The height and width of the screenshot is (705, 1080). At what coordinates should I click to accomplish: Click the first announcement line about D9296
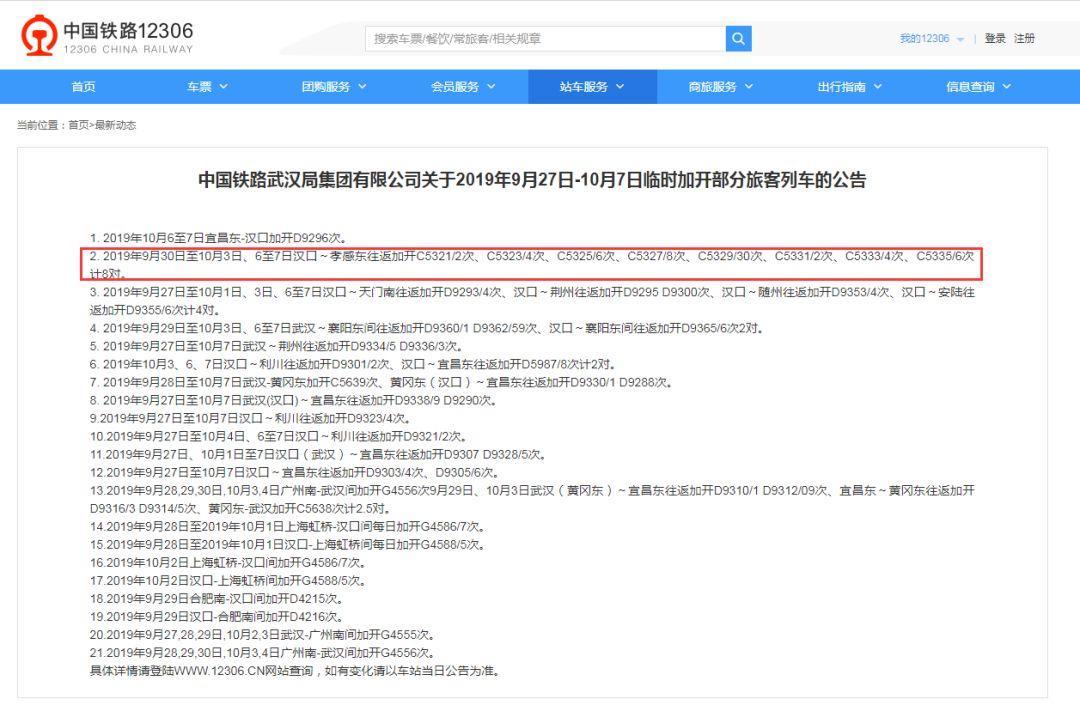(x=217, y=238)
